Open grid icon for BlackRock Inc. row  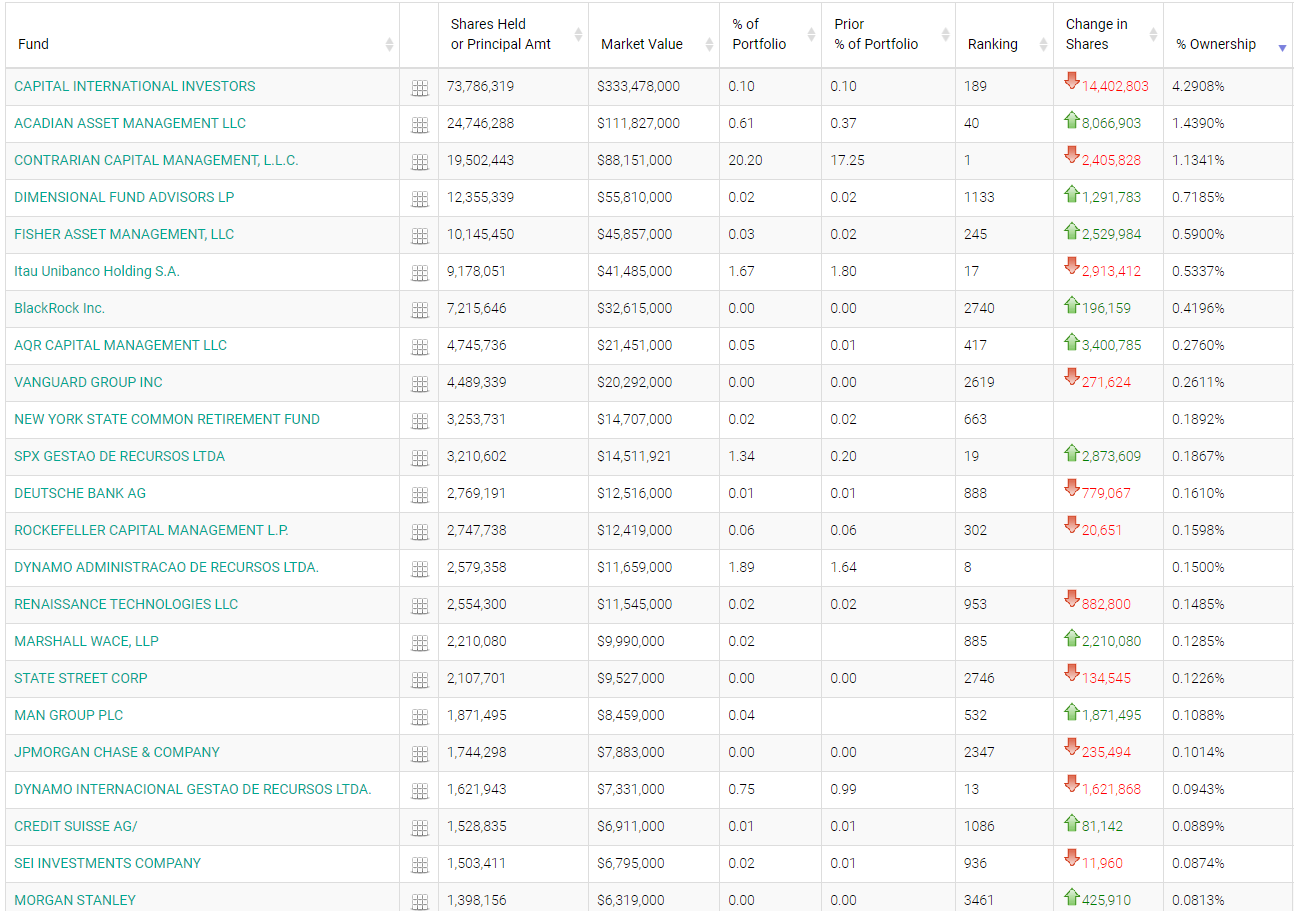point(420,310)
